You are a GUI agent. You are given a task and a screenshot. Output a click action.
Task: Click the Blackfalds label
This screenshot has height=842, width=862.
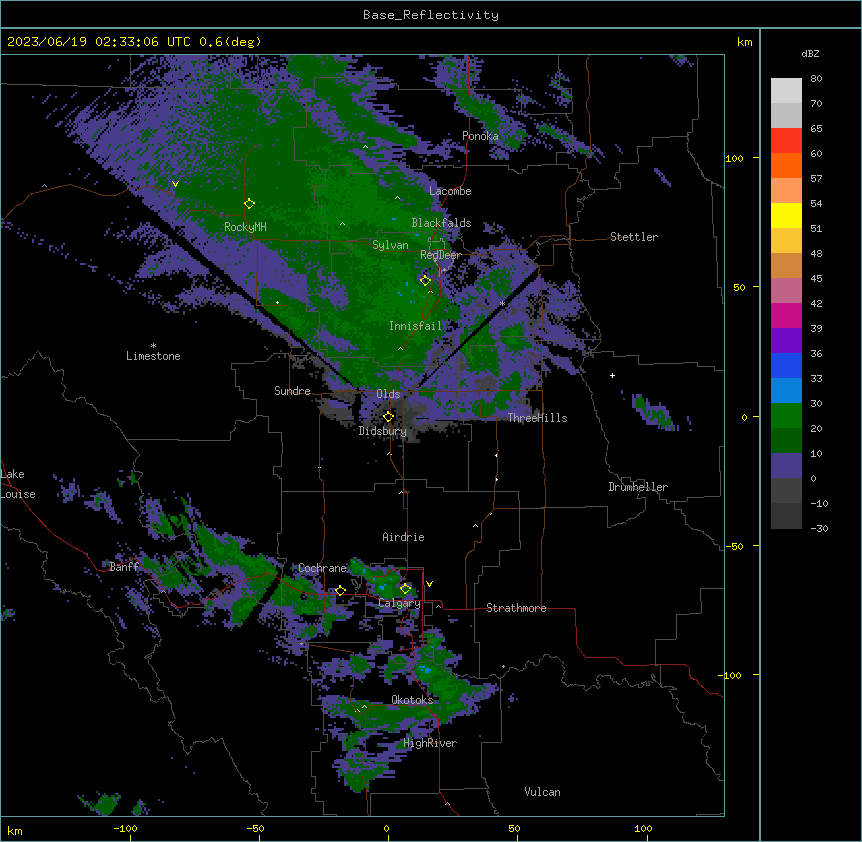(441, 223)
